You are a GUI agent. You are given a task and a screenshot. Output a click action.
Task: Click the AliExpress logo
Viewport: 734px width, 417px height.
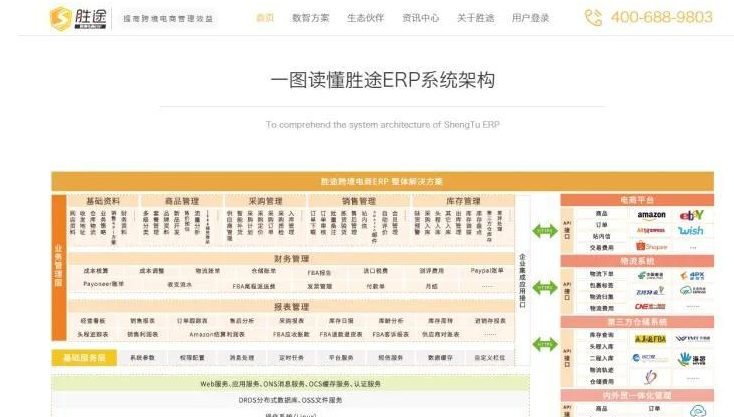[651, 230]
